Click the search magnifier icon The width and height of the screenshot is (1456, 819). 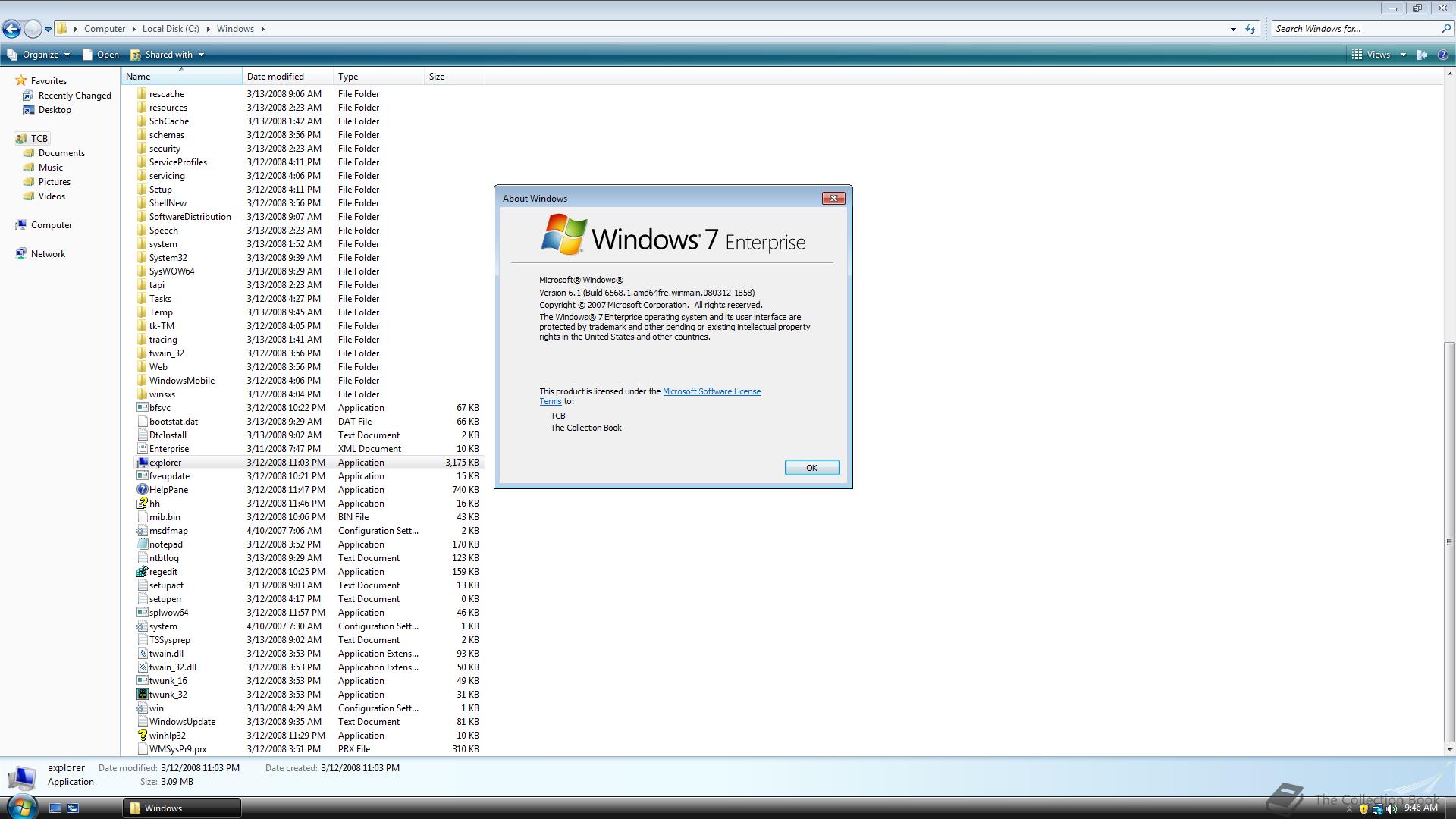(1445, 29)
